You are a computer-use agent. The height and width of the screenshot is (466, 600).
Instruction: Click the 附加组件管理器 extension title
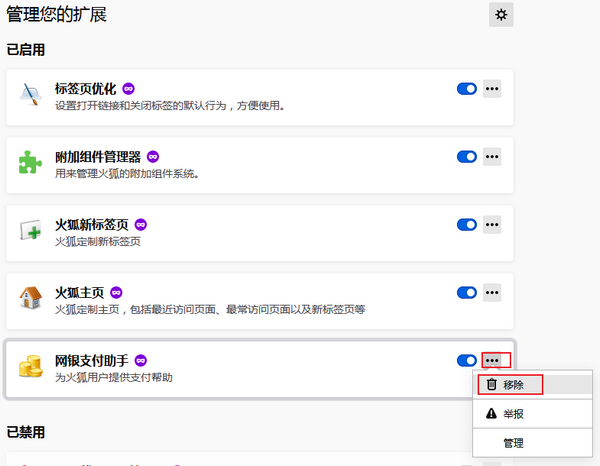click(98, 156)
